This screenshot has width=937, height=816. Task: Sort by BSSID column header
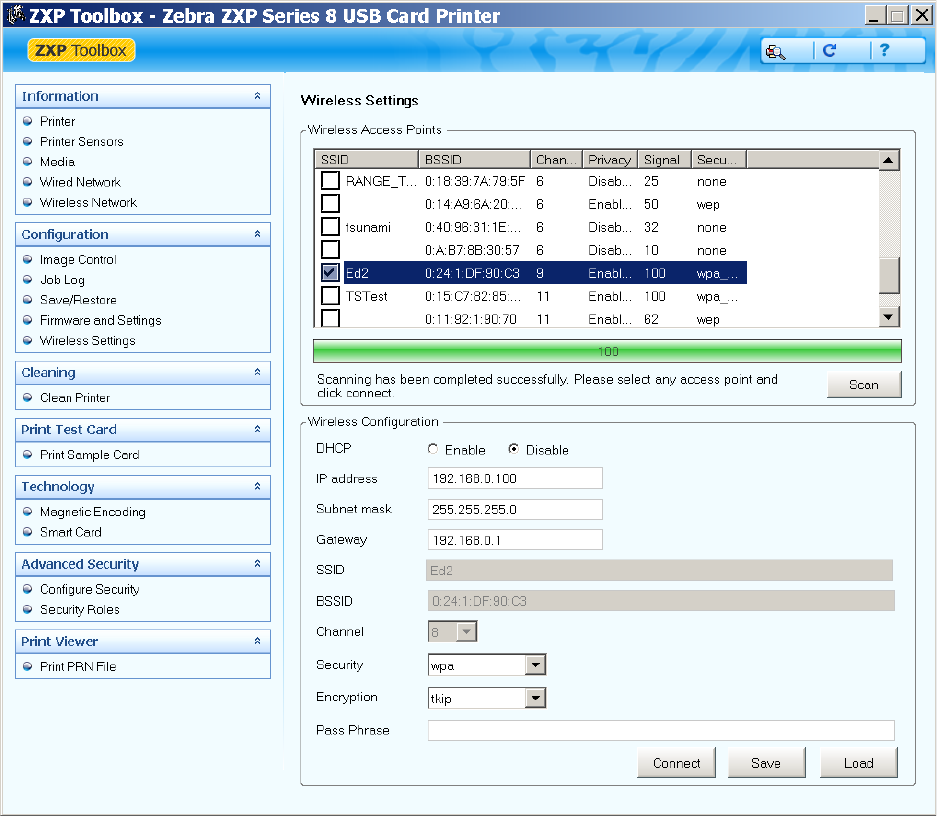(474, 159)
